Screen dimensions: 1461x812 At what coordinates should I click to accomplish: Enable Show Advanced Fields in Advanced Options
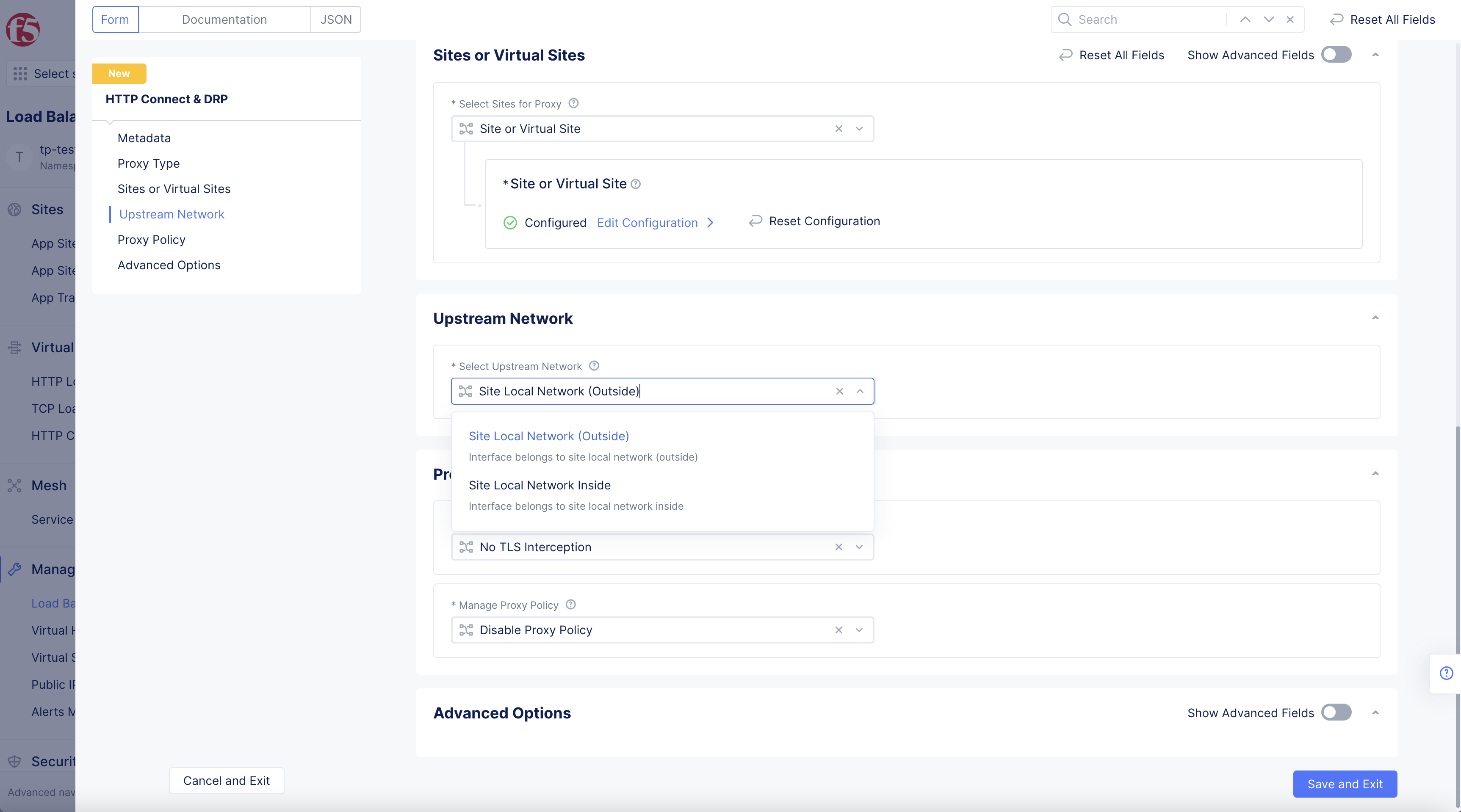pos(1336,712)
